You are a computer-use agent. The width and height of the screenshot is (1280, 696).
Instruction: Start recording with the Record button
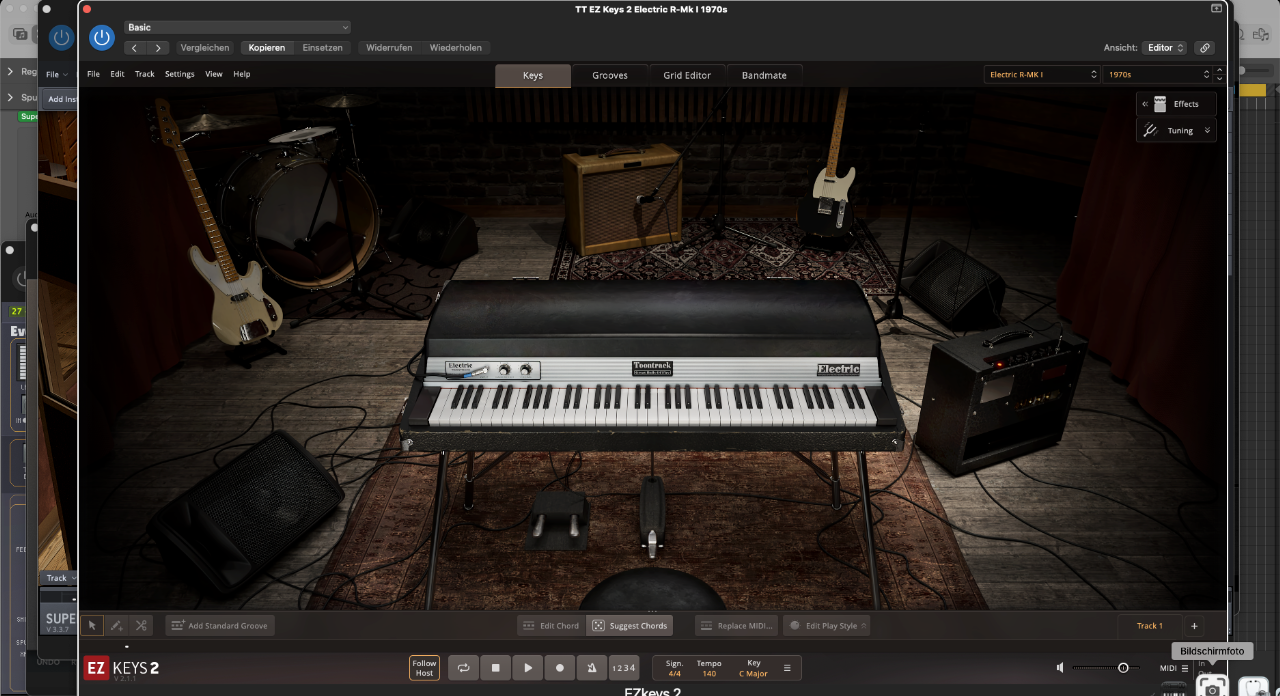click(x=560, y=668)
